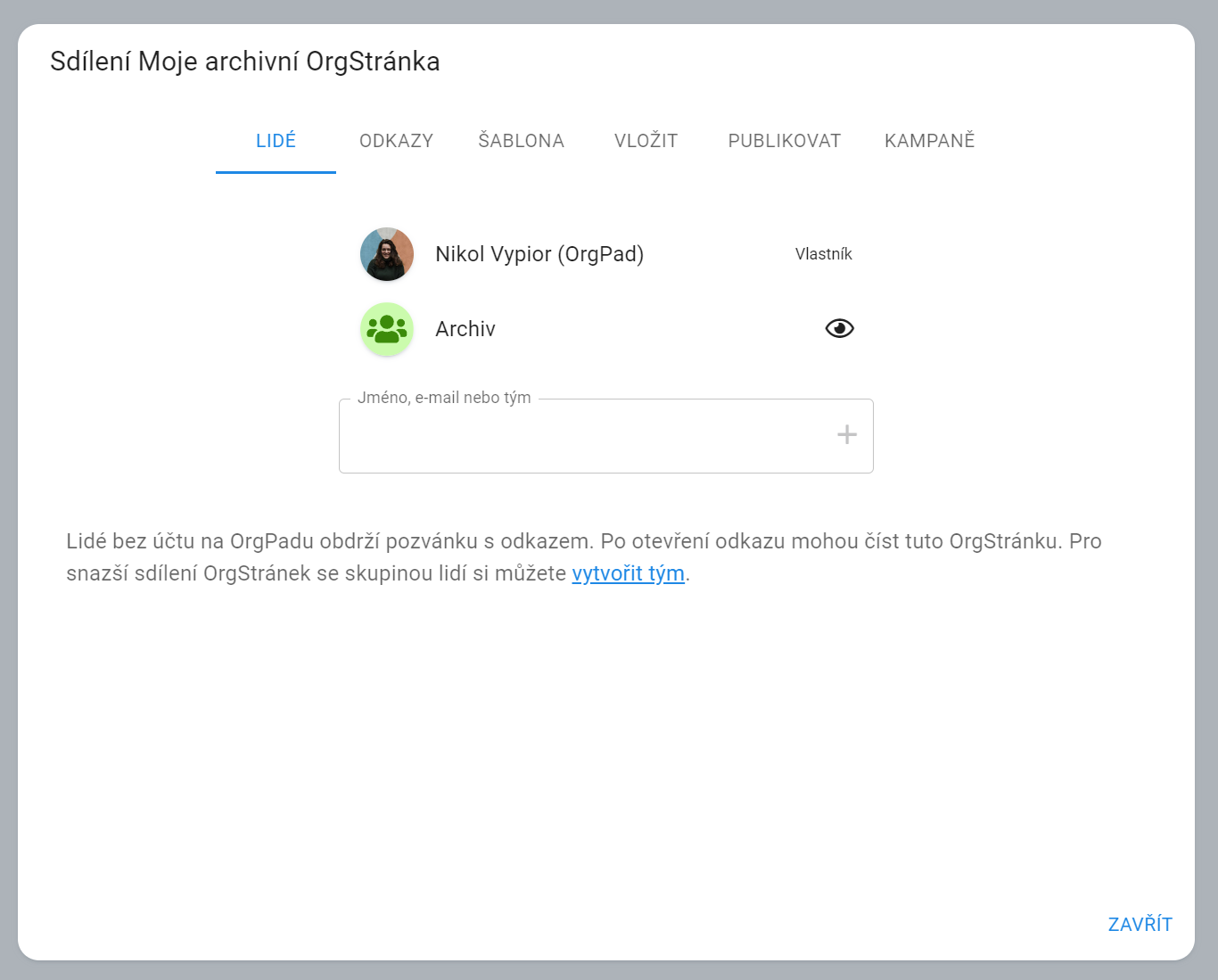Switch to the Kampaně tab
This screenshot has height=980, width=1218.
(x=929, y=141)
